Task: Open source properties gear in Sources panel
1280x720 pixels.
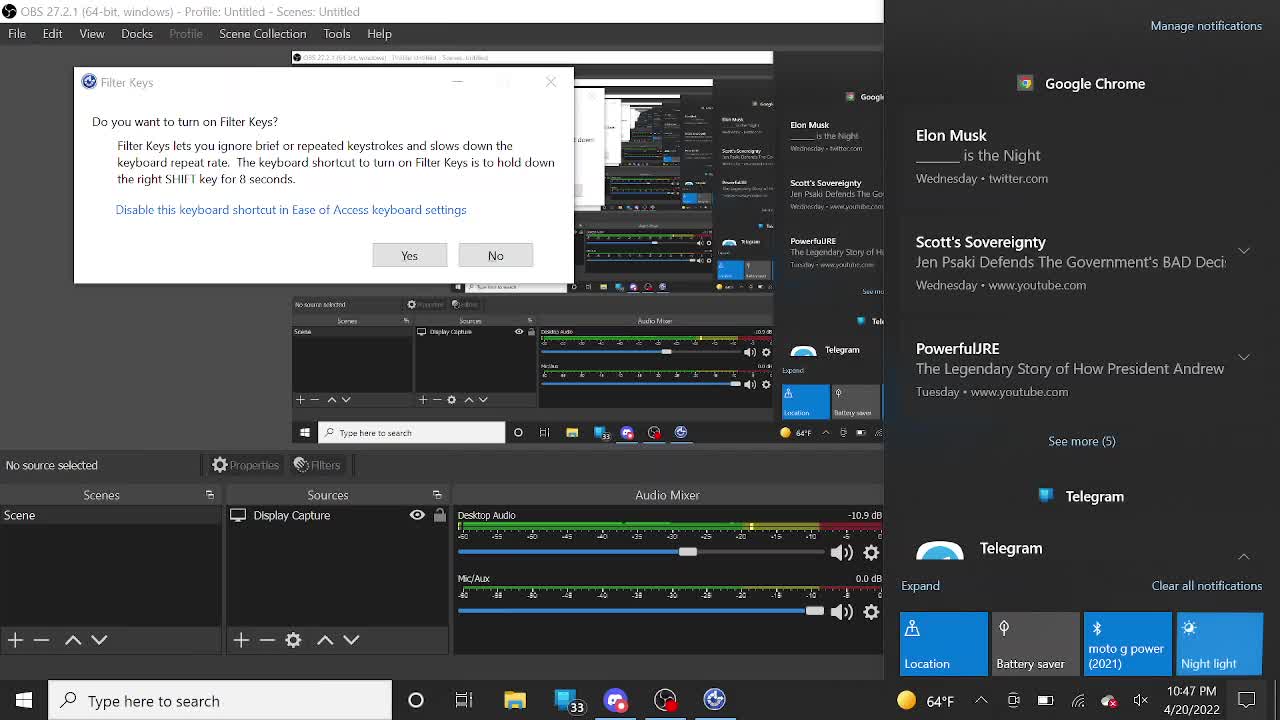Action: pos(293,640)
